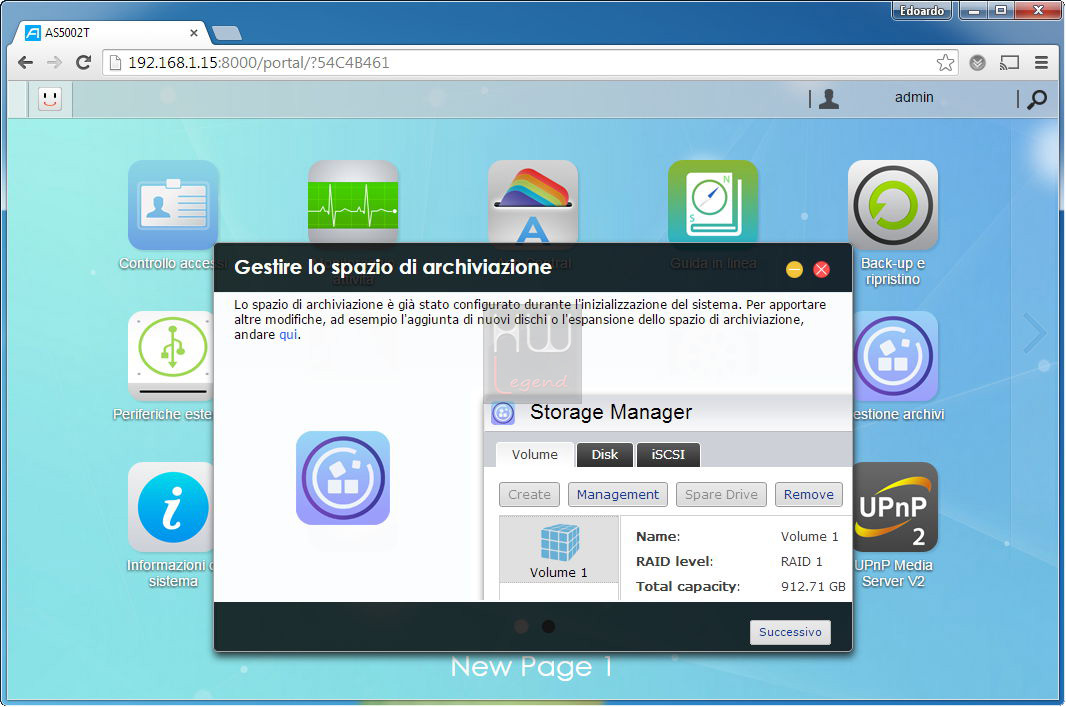Viewport: 1066px width, 707px height.
Task: Open the Periferiche esterne USB icon
Action: click(171, 356)
